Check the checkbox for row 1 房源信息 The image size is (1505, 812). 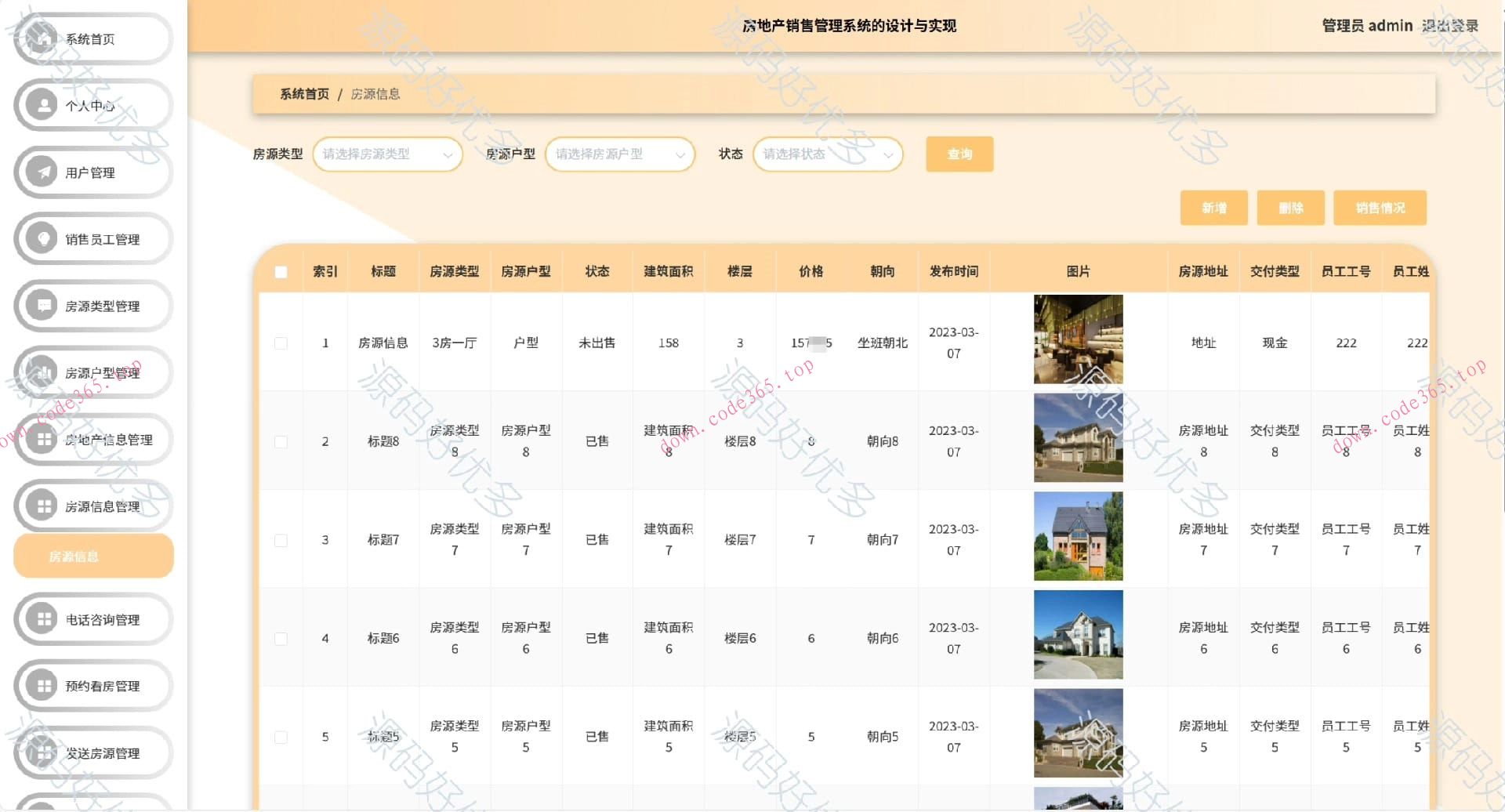point(281,343)
